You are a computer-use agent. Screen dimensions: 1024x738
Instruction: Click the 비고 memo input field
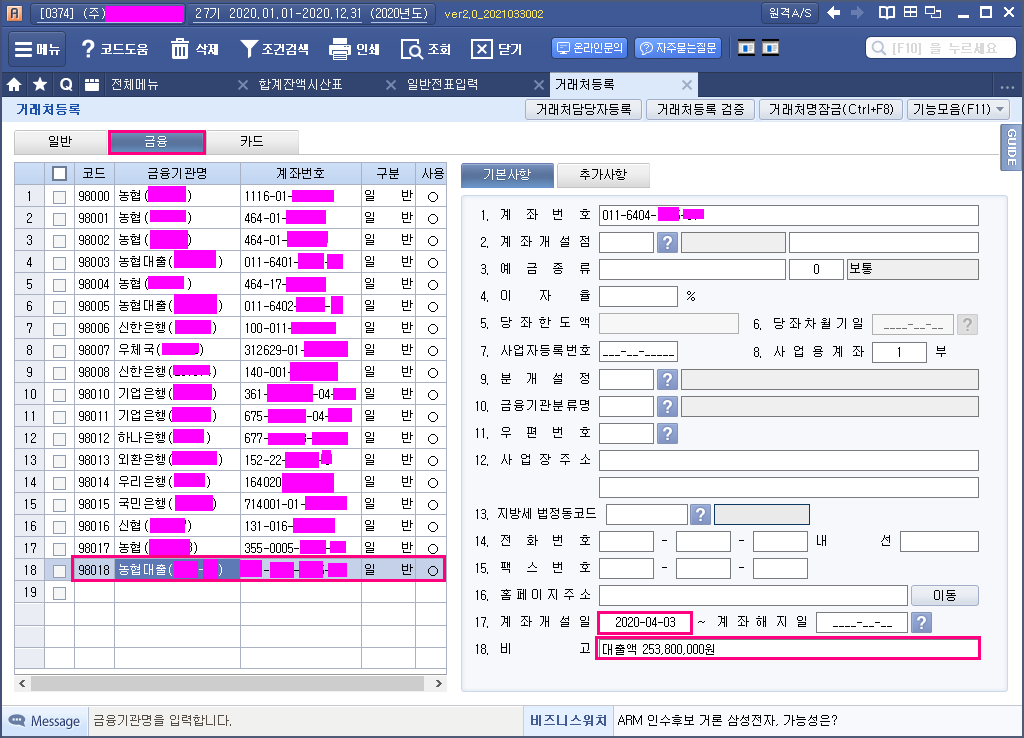coord(788,649)
